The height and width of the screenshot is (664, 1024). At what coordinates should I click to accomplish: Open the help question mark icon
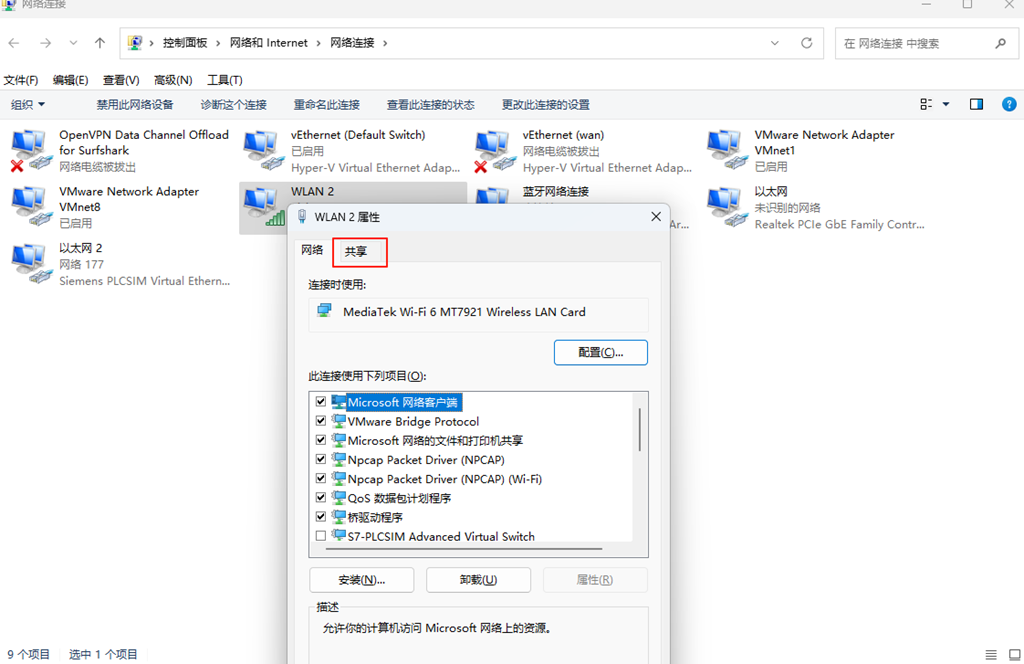tap(1009, 104)
